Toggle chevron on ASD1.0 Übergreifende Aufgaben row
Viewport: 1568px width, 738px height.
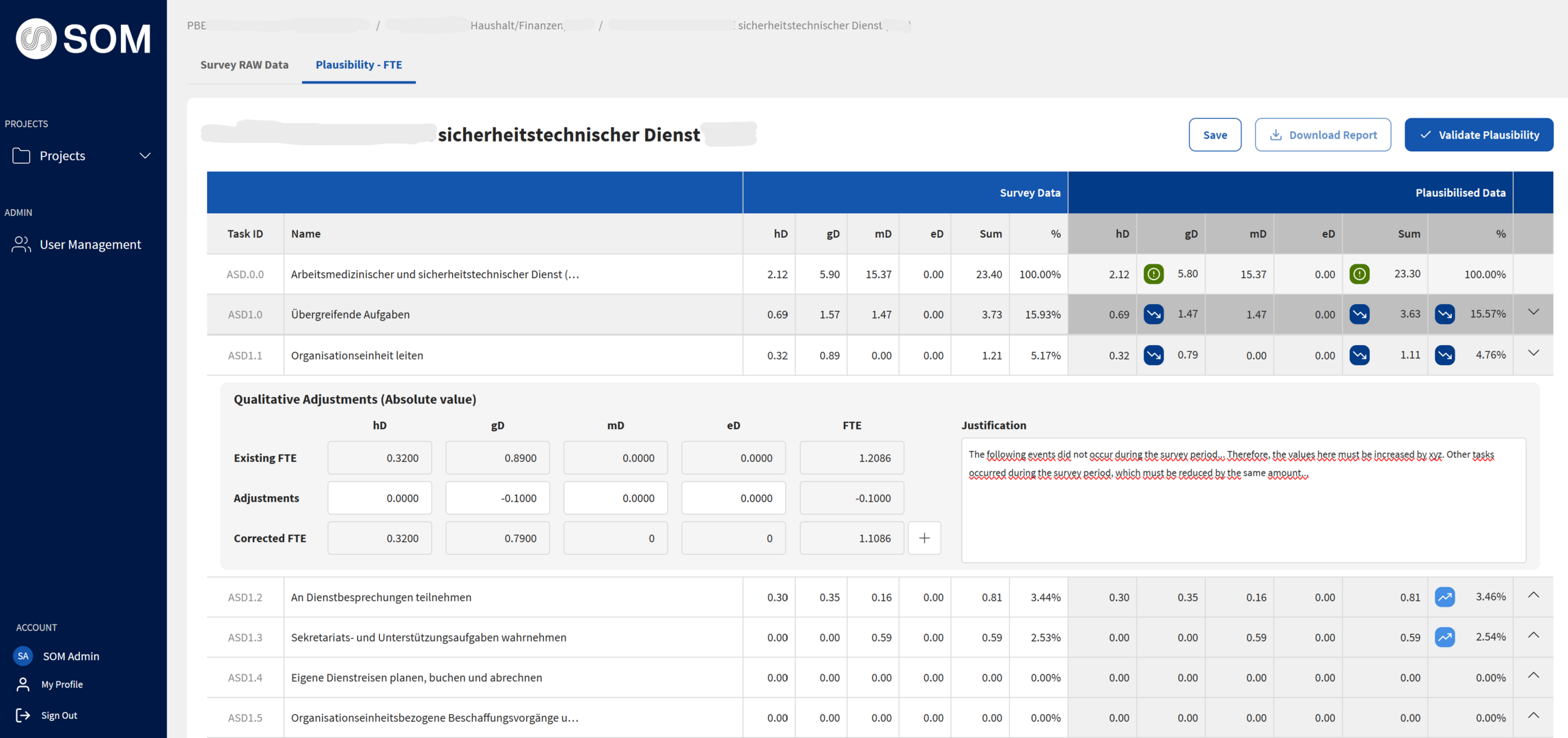click(1533, 313)
